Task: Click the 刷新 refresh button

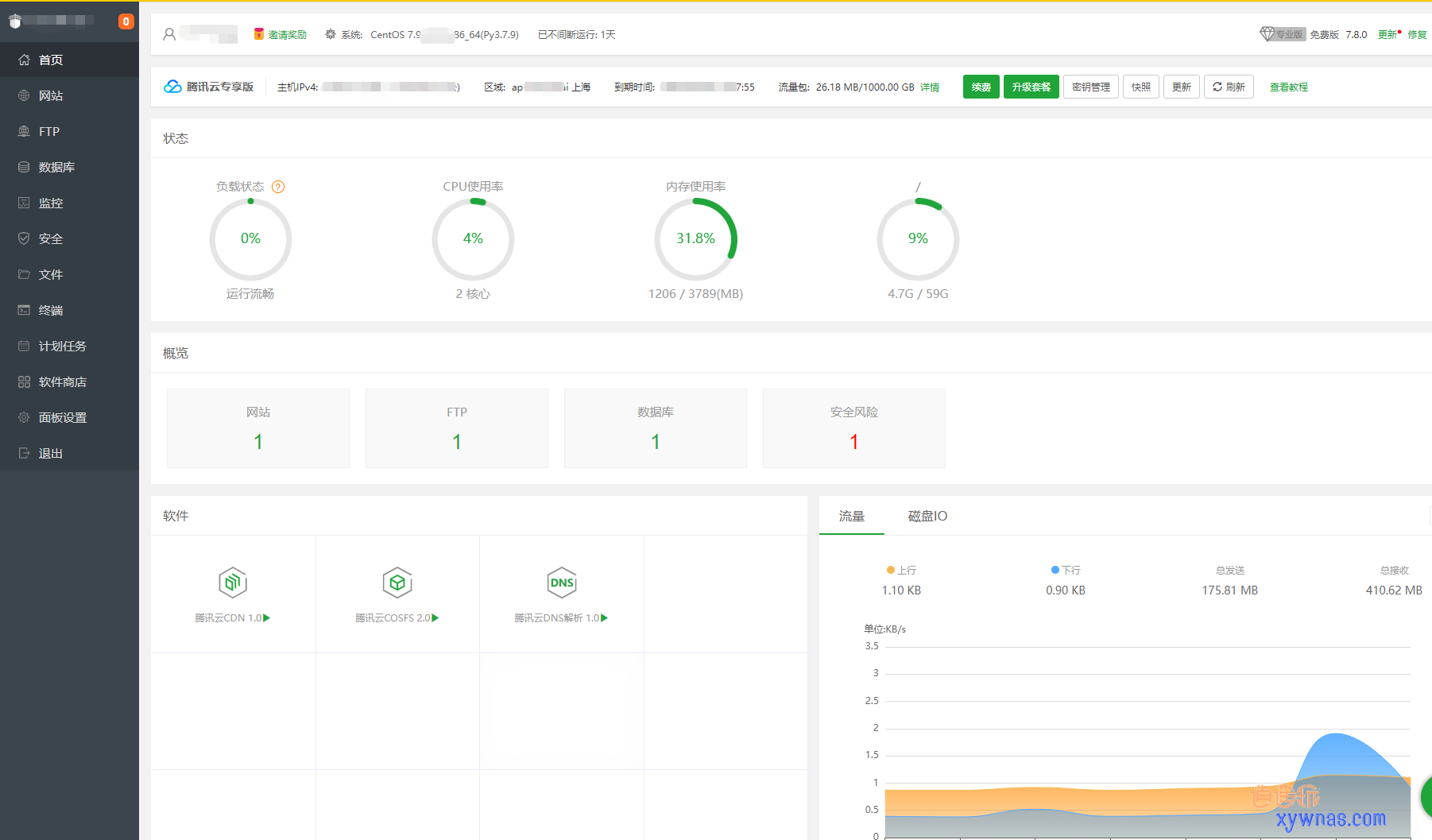Action: [x=1229, y=87]
